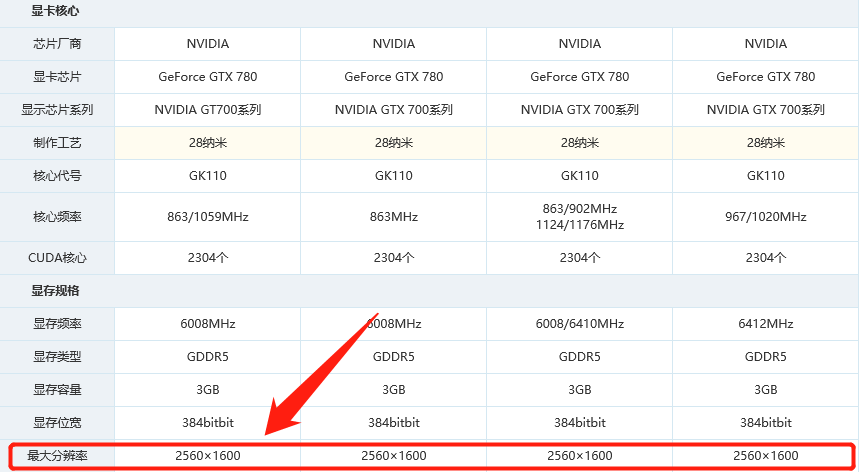
Task: Click the 显卡核心 section header
Action: point(55,11)
